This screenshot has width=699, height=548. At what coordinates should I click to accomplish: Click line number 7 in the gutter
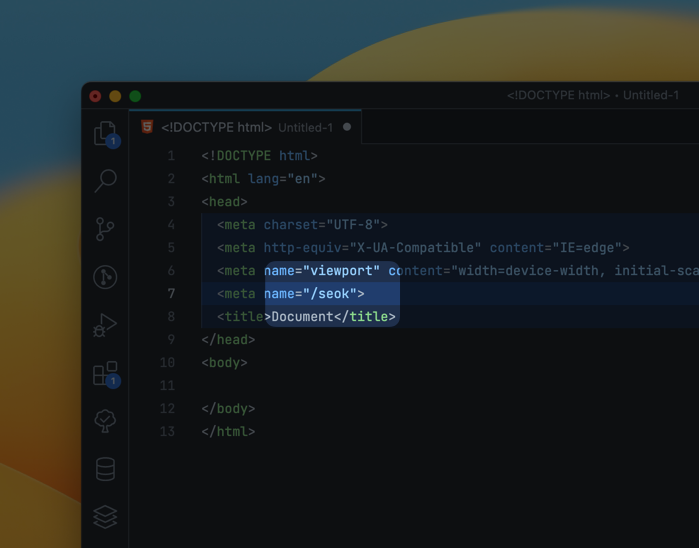point(171,294)
